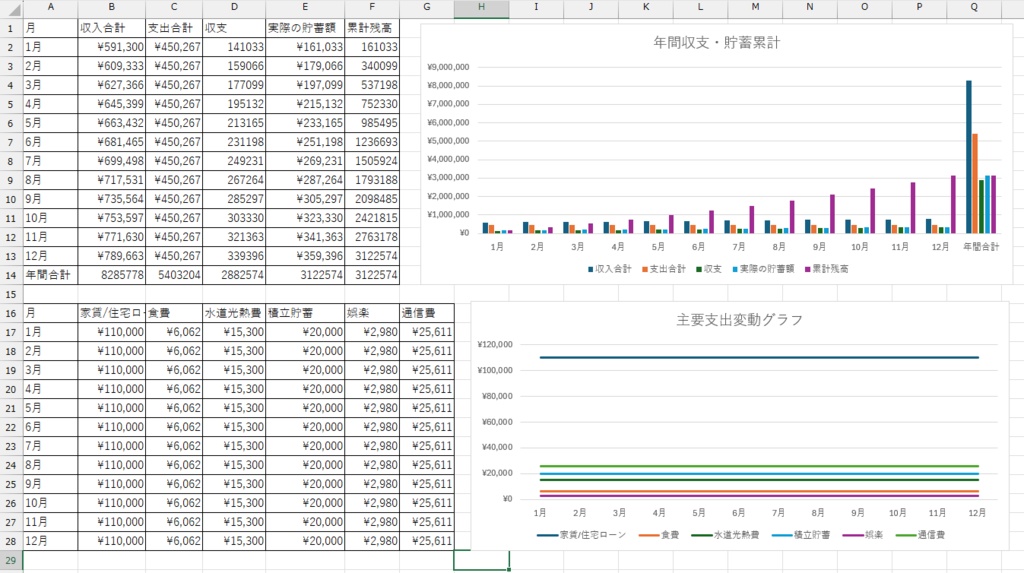Click cell containing ¥591,300
1024x573 pixels.
click(x=112, y=47)
